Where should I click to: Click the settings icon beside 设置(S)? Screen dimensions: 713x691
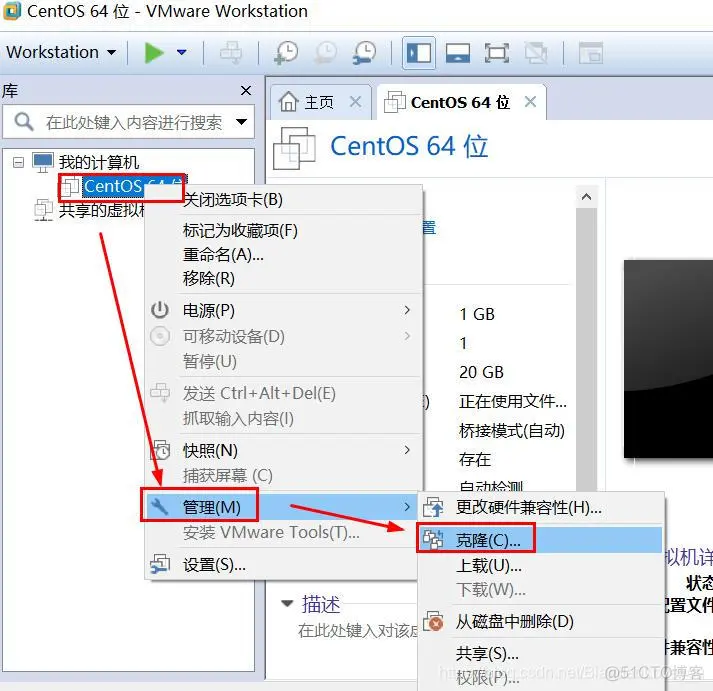(x=160, y=564)
